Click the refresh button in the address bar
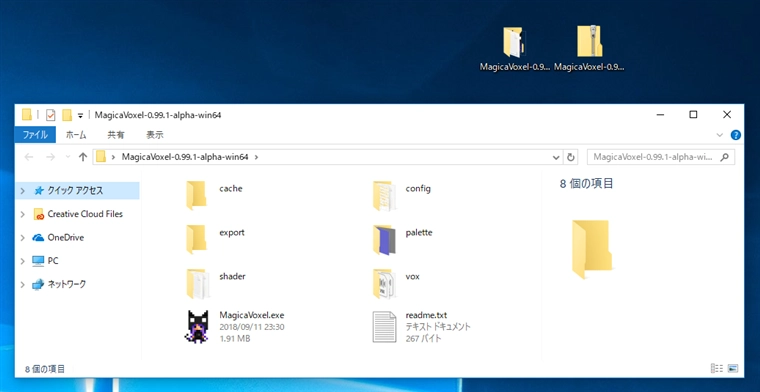The height and width of the screenshot is (392, 760). coord(570,157)
